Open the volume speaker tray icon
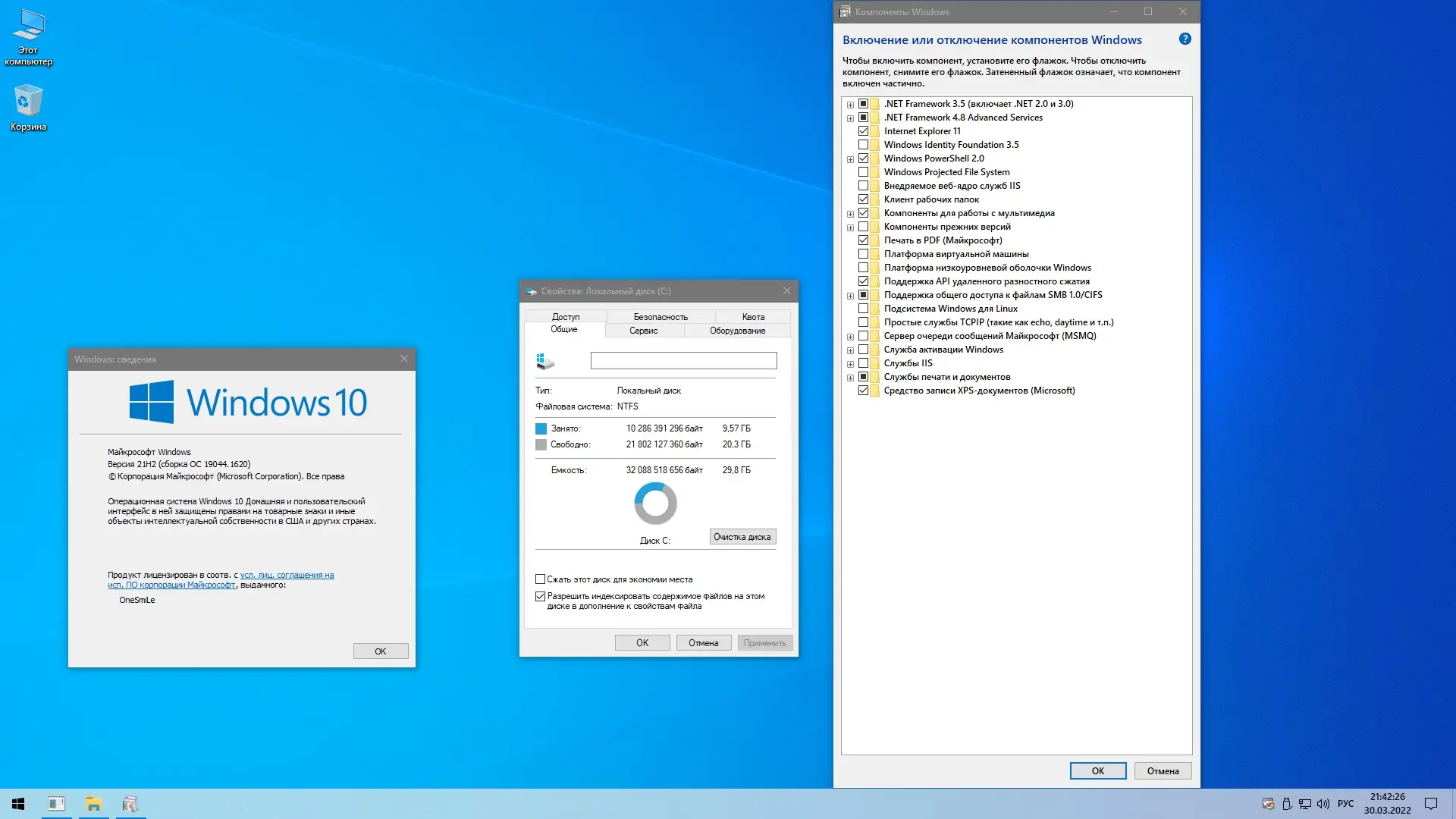Screen dimensions: 1456x819 pyautogui.click(x=1323, y=804)
